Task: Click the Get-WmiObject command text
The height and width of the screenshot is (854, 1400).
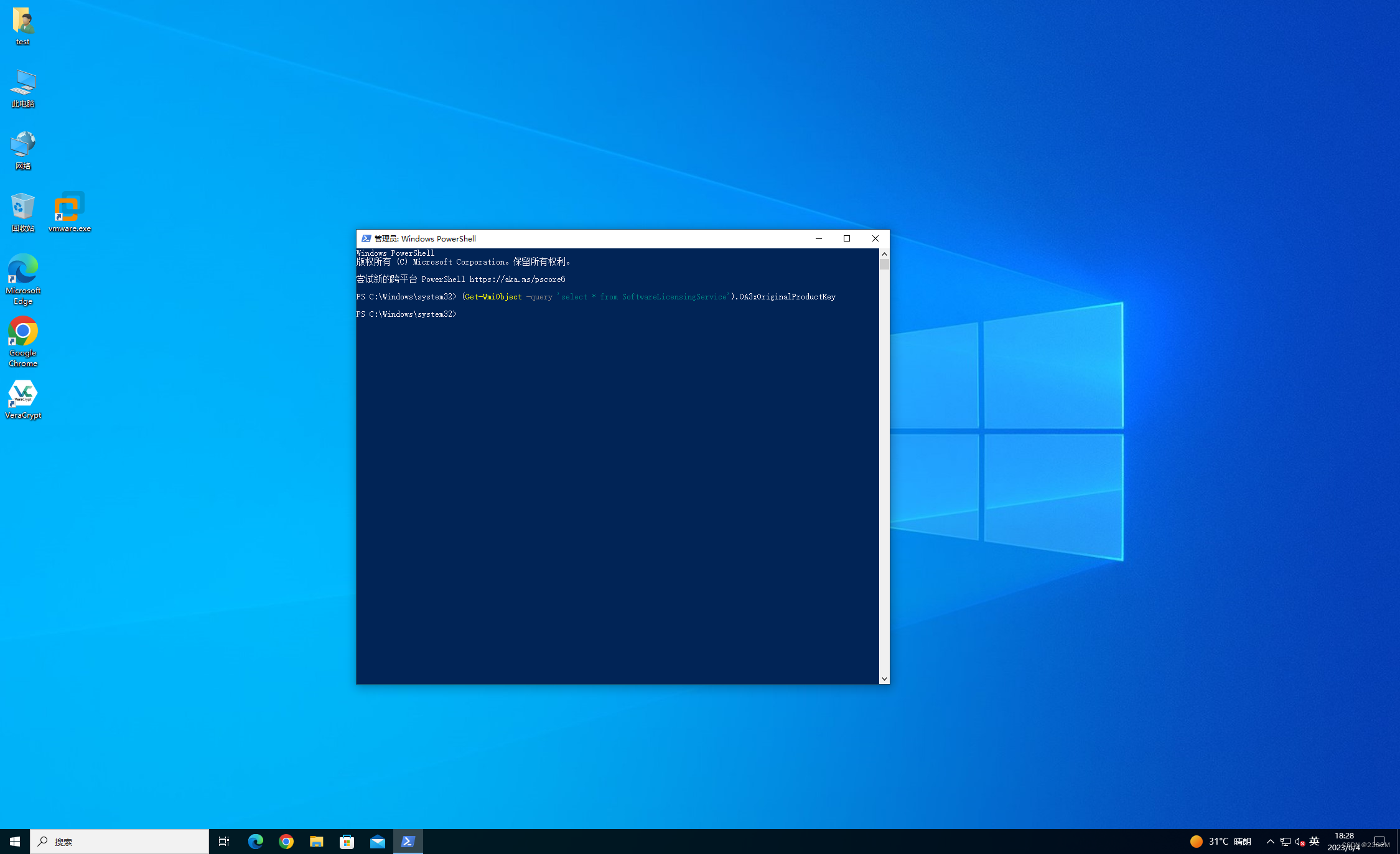Action: point(493,297)
